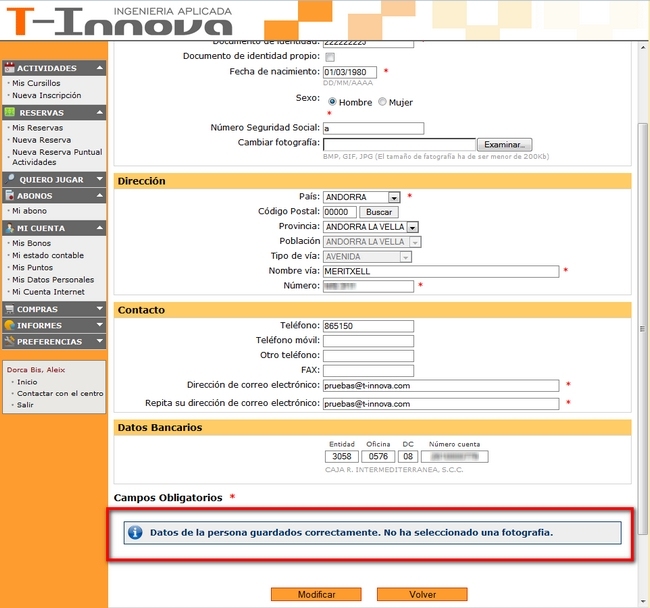Click the Dorca Bis, Aleix user name

point(36,370)
